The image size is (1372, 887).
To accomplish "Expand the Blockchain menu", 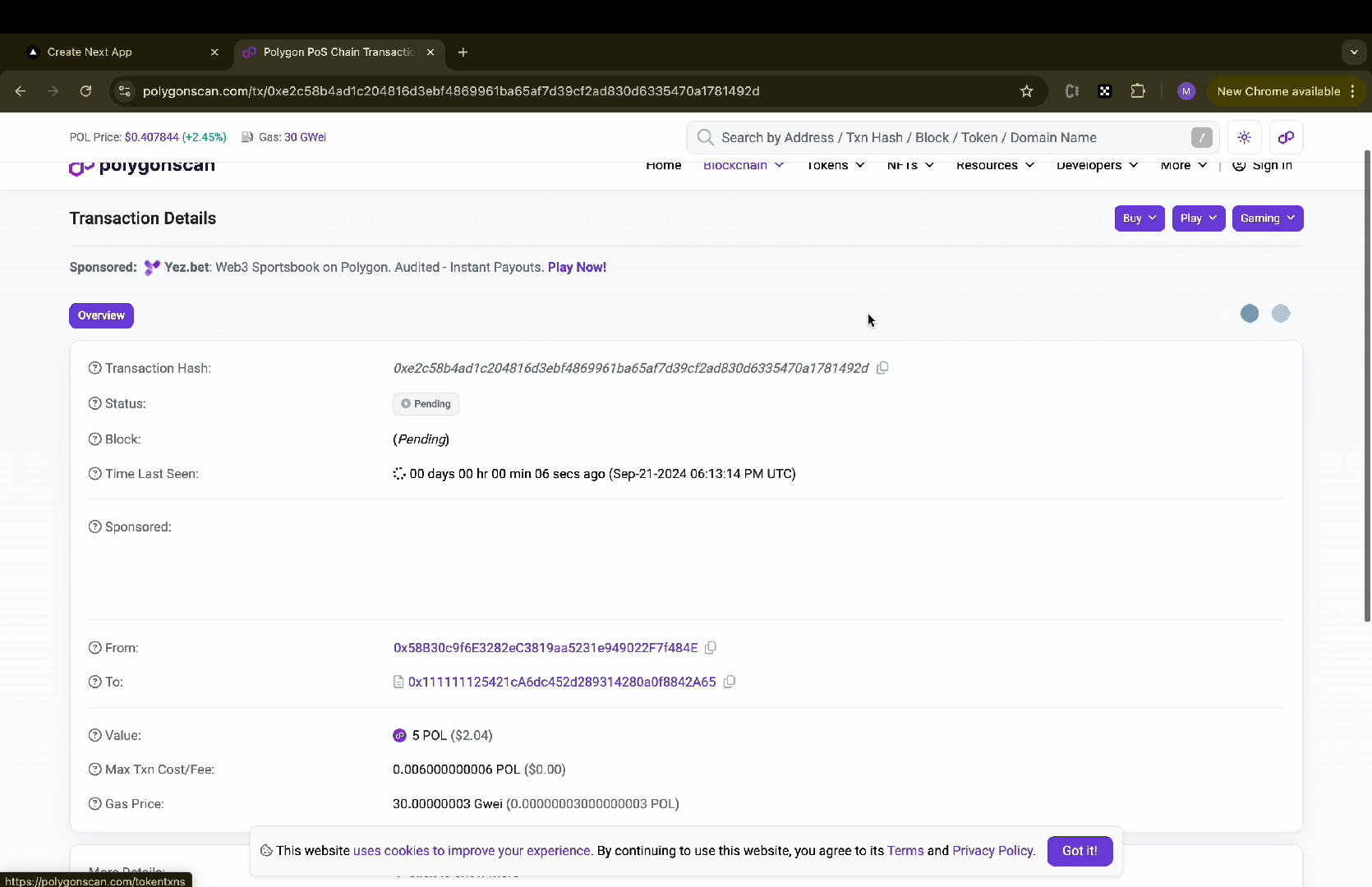I will (744, 166).
